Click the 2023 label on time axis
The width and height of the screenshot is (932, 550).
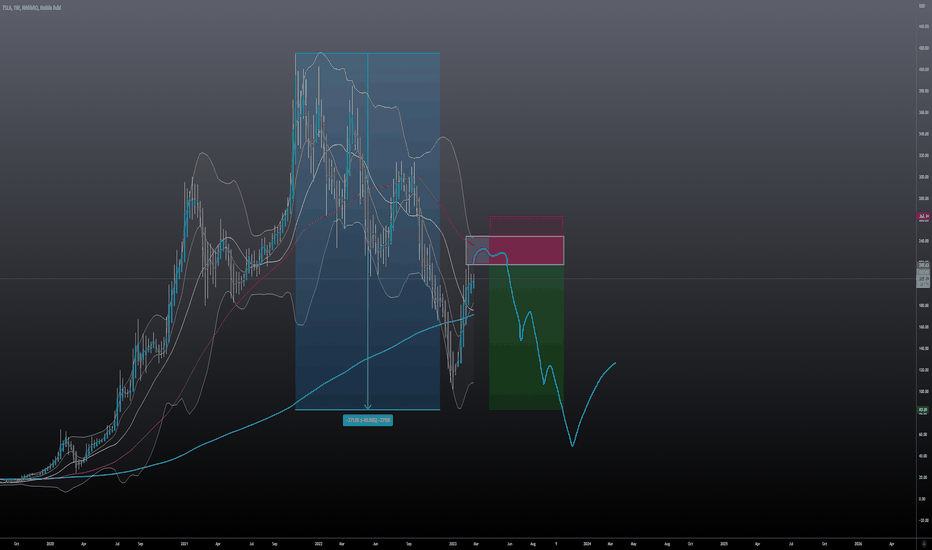click(452, 543)
